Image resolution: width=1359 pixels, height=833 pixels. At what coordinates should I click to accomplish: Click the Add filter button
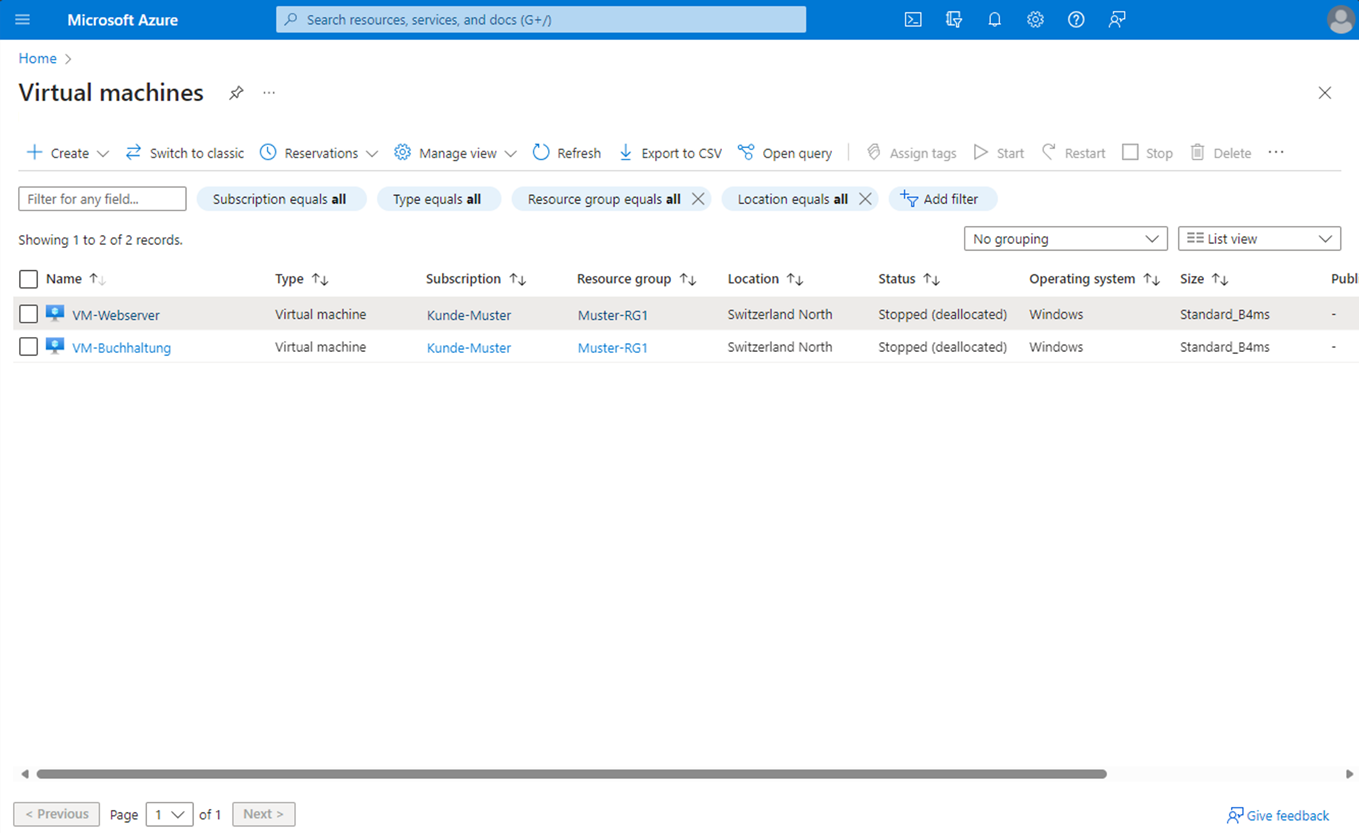942,199
